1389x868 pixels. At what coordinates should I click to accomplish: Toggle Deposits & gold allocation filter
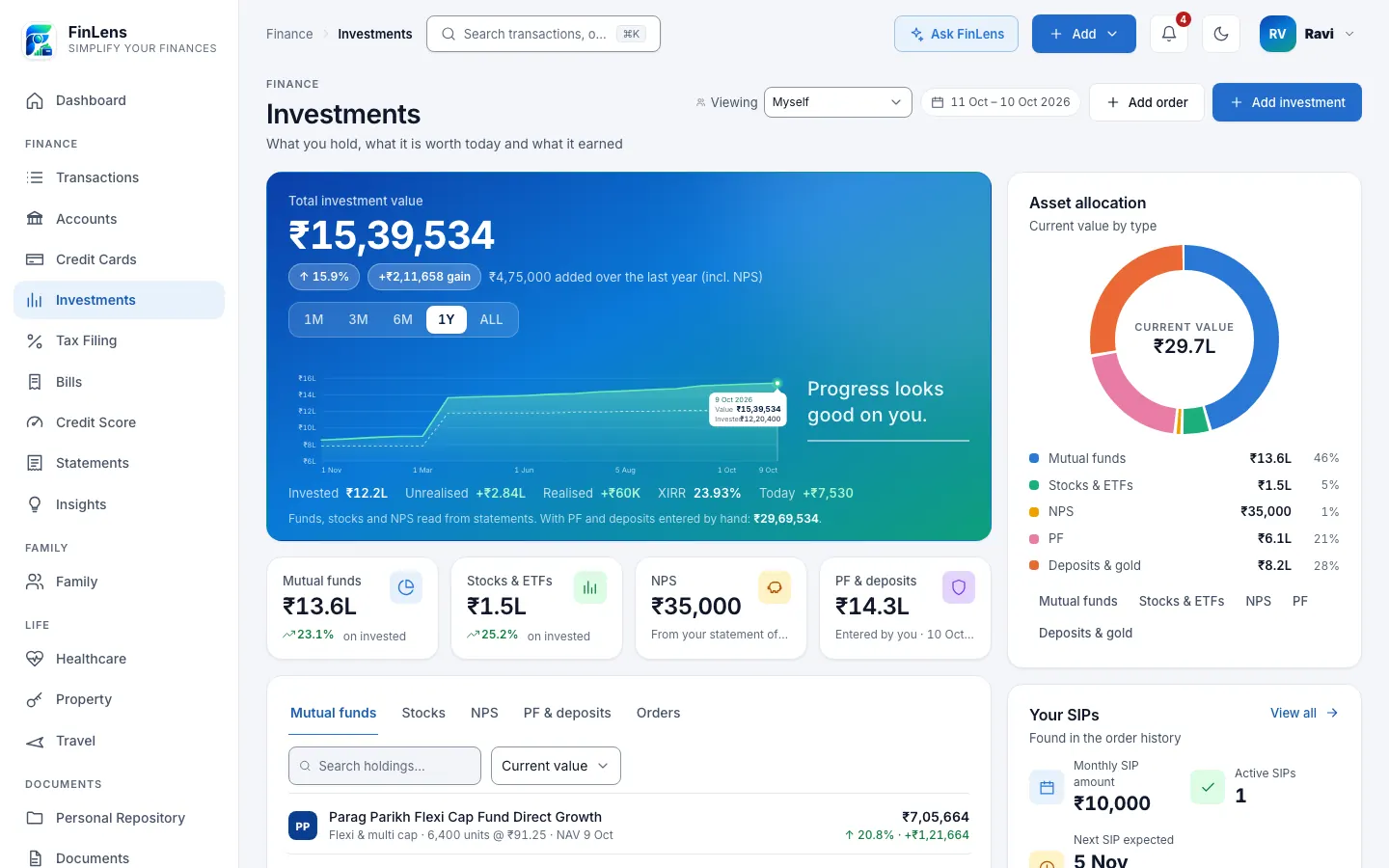pyautogui.click(x=1085, y=633)
